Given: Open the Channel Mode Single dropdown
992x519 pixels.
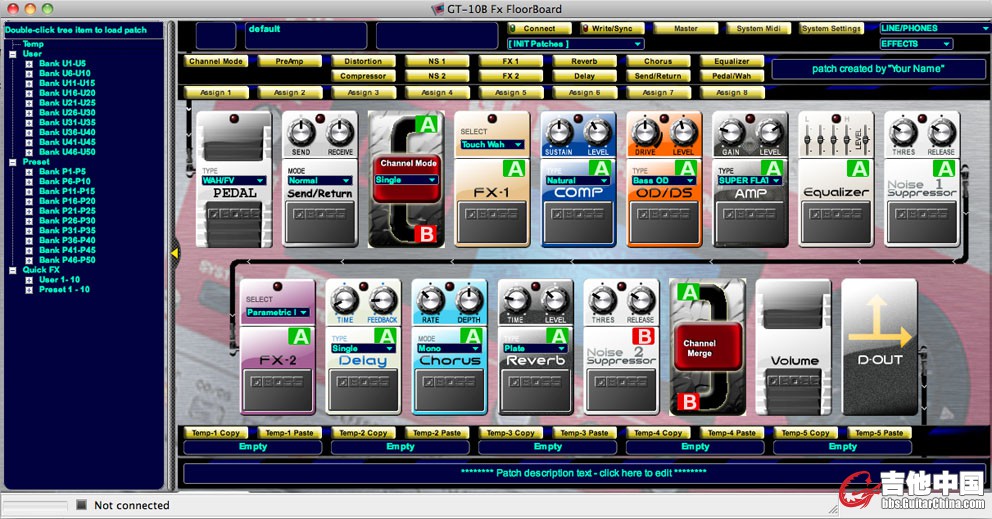Looking at the screenshot, I should pyautogui.click(x=406, y=180).
